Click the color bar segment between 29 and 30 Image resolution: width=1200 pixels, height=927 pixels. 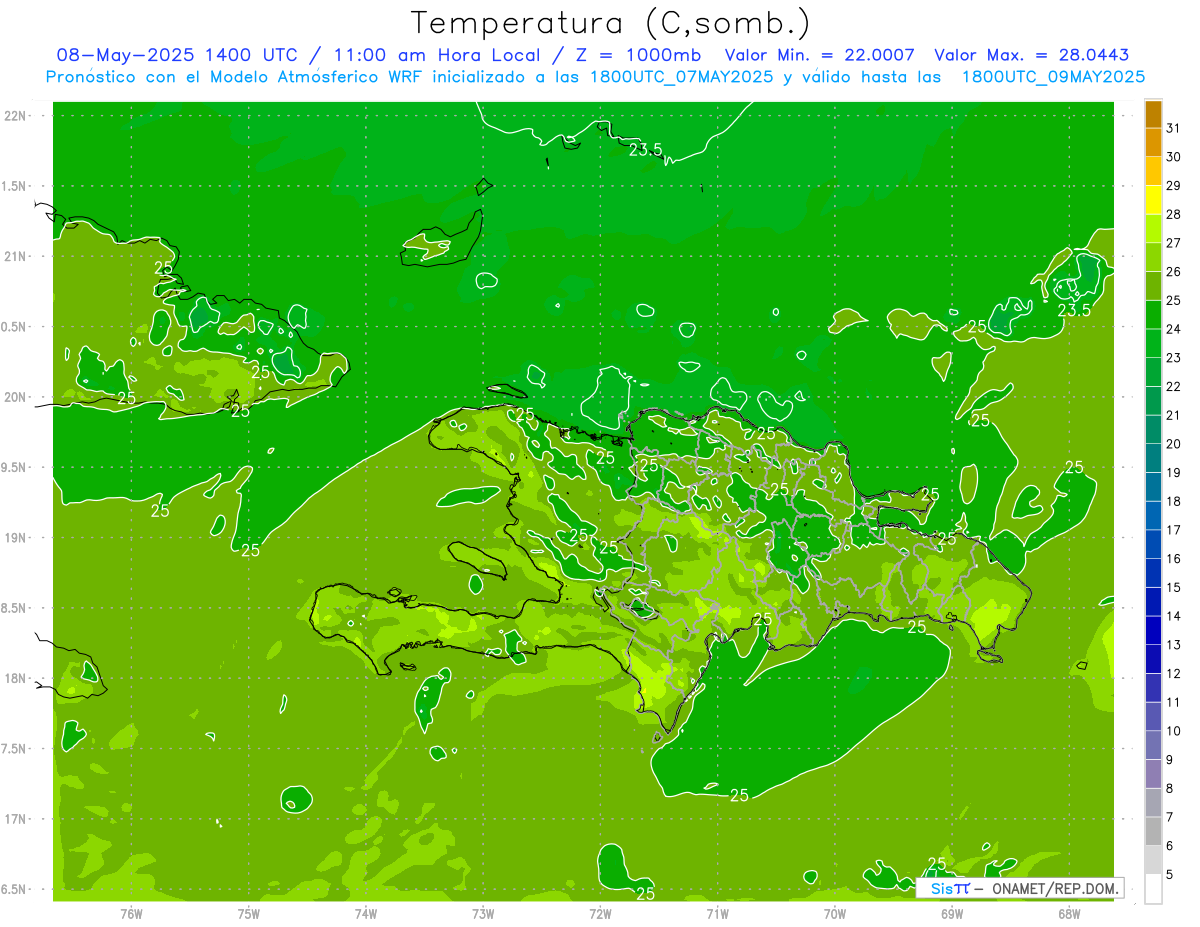click(1153, 171)
